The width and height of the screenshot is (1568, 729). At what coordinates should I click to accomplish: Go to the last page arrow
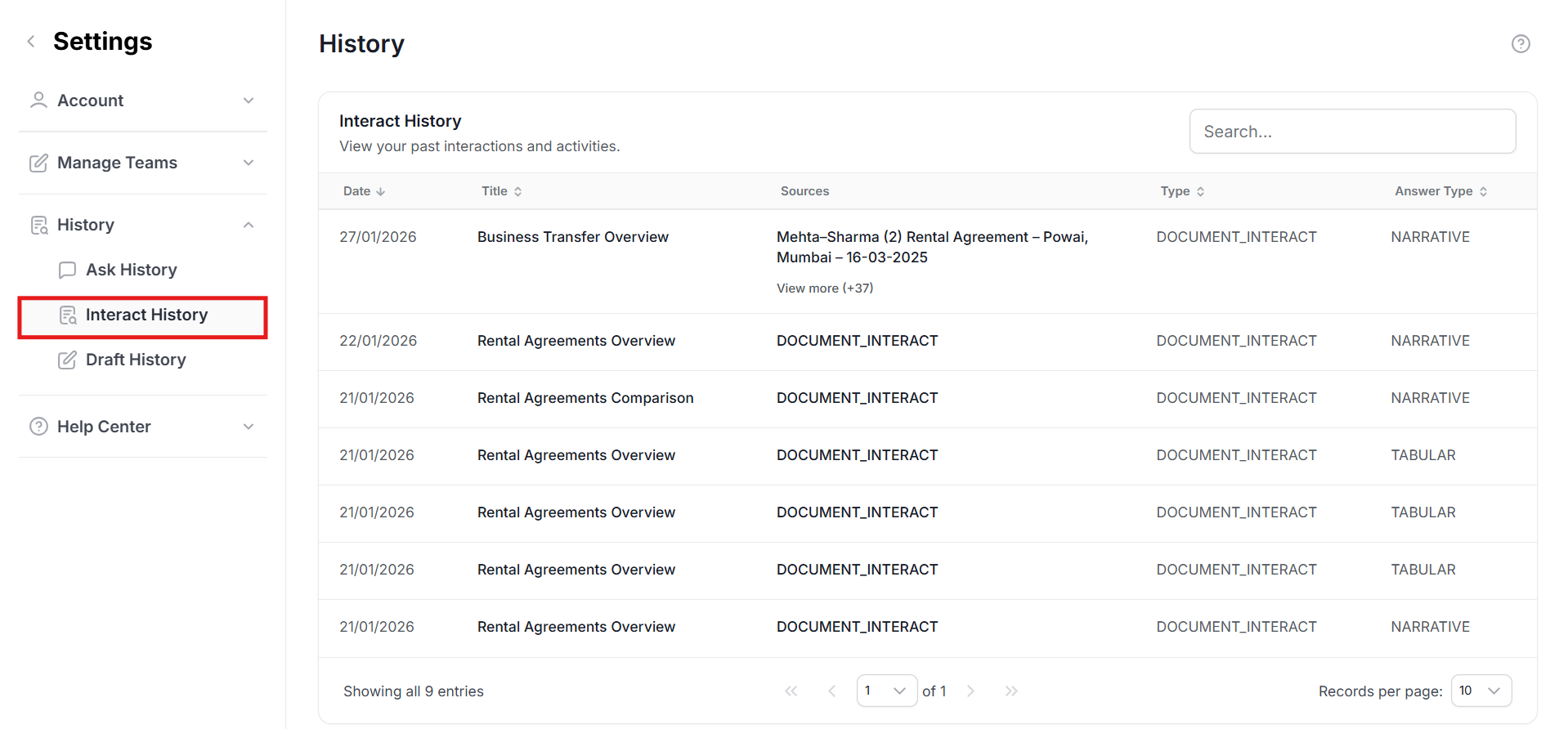click(x=1011, y=691)
